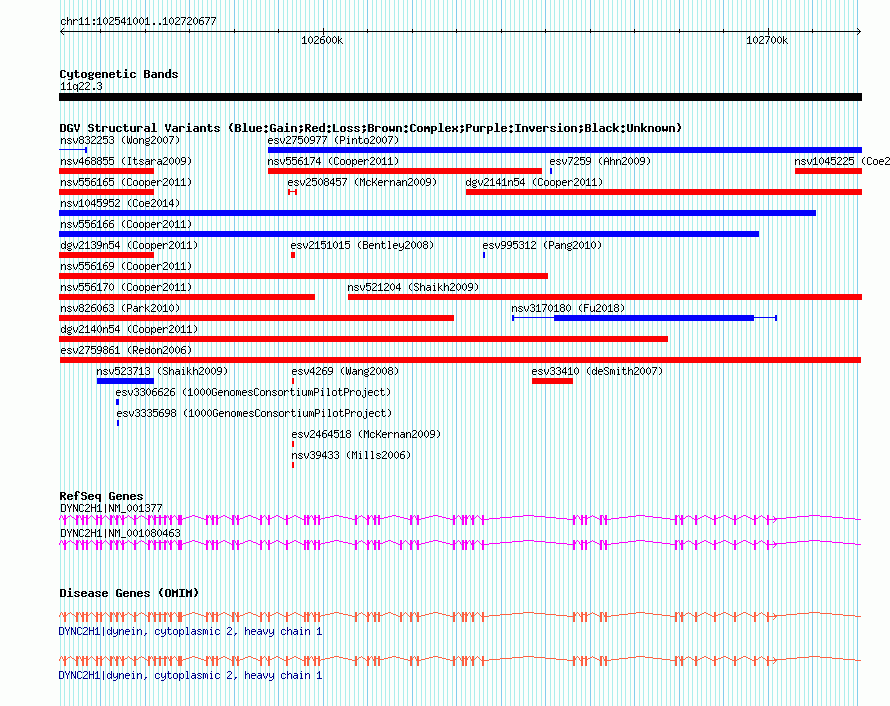The width and height of the screenshot is (890, 706).
Task: Open second DYNC2H1 dynein OMIM gene link
Action: pyautogui.click(x=190, y=675)
